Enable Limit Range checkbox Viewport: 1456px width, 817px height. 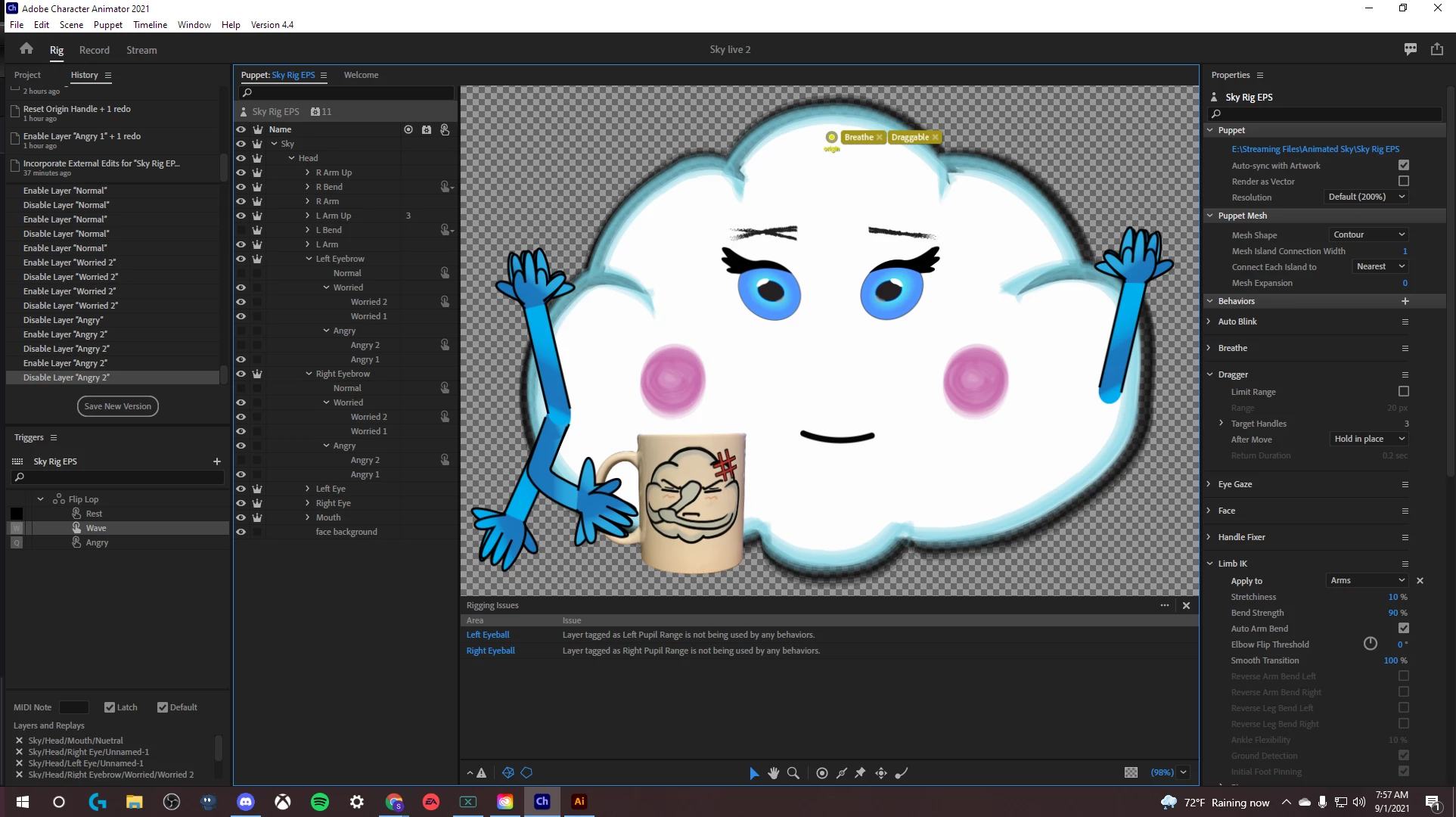tap(1404, 392)
